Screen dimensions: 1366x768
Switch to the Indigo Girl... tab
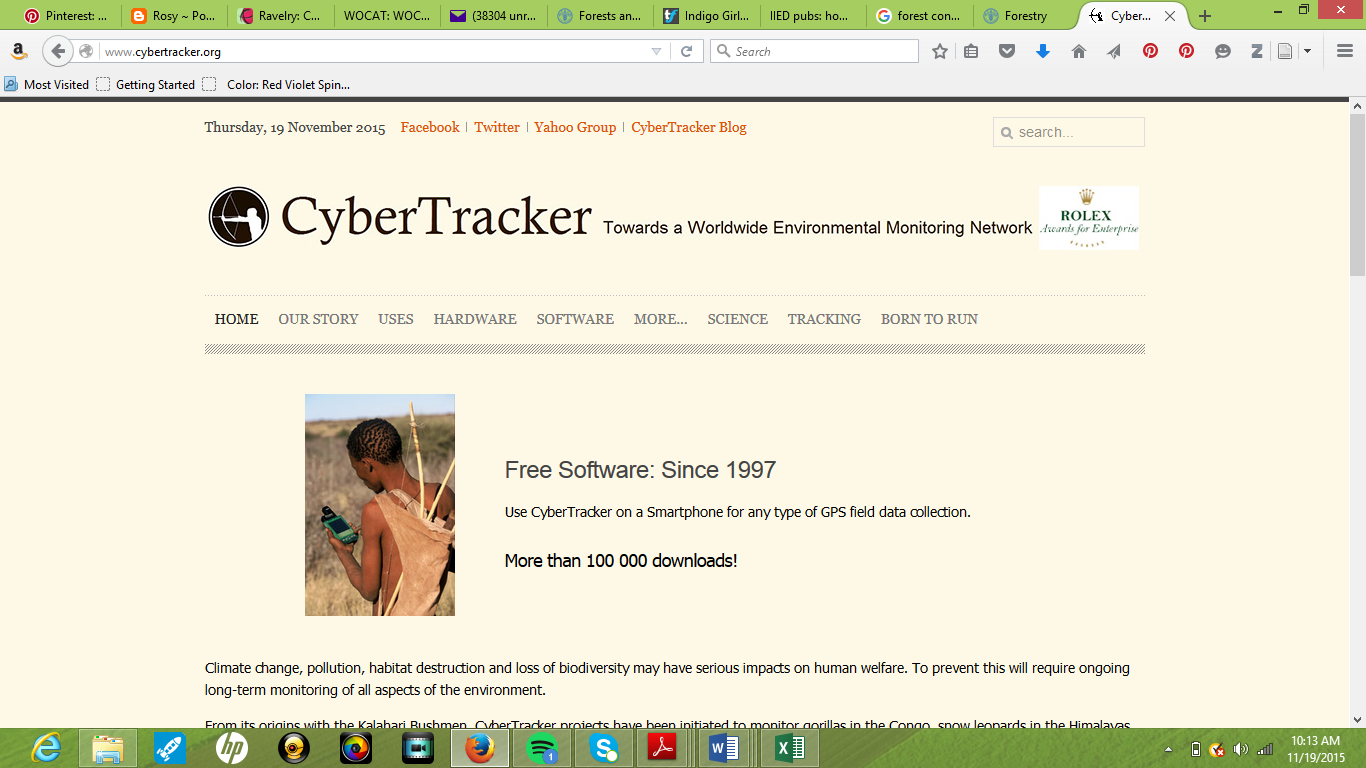click(x=705, y=16)
